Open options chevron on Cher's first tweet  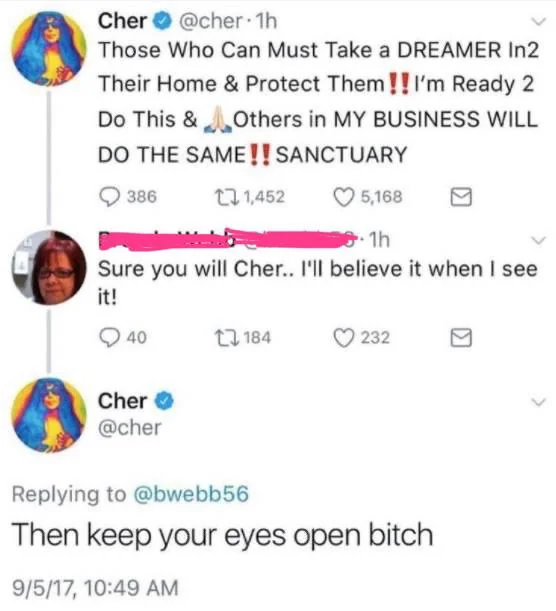tap(538, 21)
